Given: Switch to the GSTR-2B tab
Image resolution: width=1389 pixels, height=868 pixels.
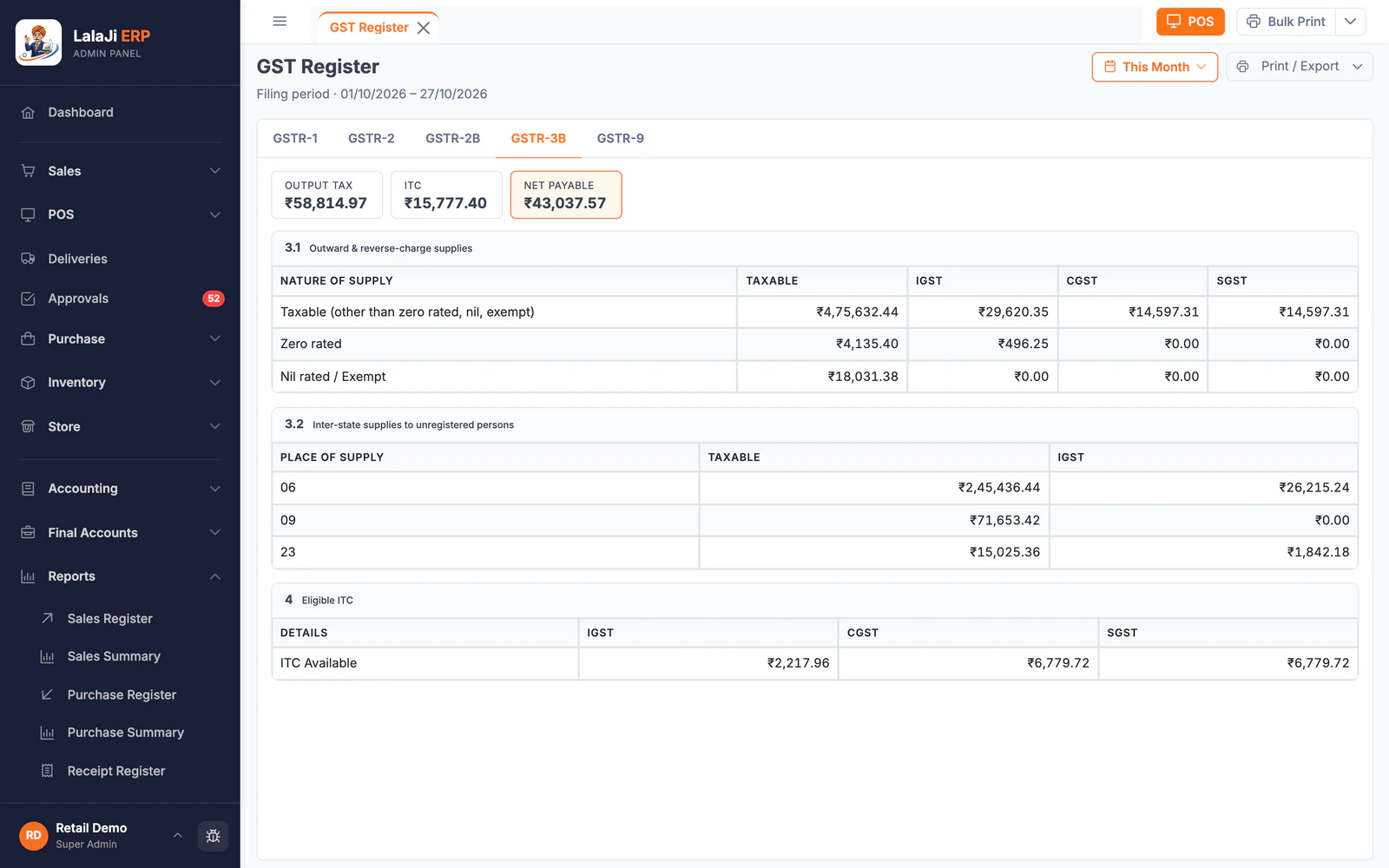Looking at the screenshot, I should tap(452, 139).
